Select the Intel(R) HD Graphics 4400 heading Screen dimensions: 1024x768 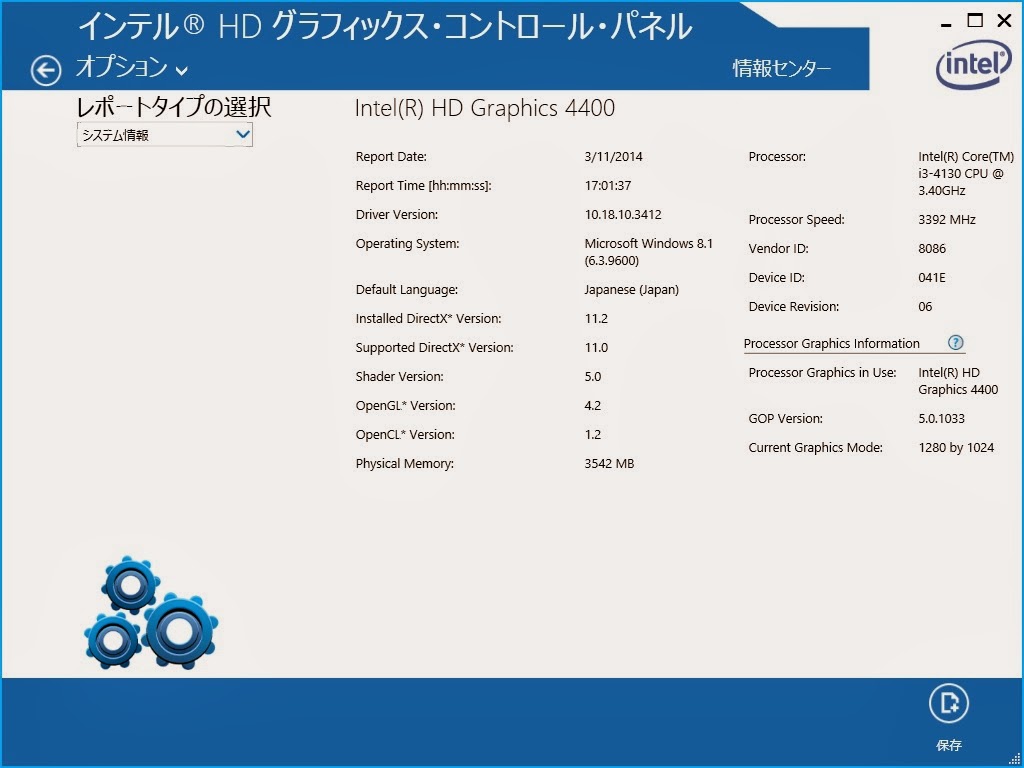485,108
